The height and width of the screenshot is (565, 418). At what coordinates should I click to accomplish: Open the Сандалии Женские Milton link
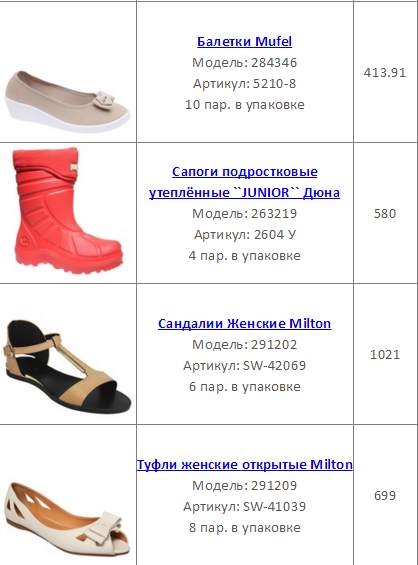coord(244,324)
